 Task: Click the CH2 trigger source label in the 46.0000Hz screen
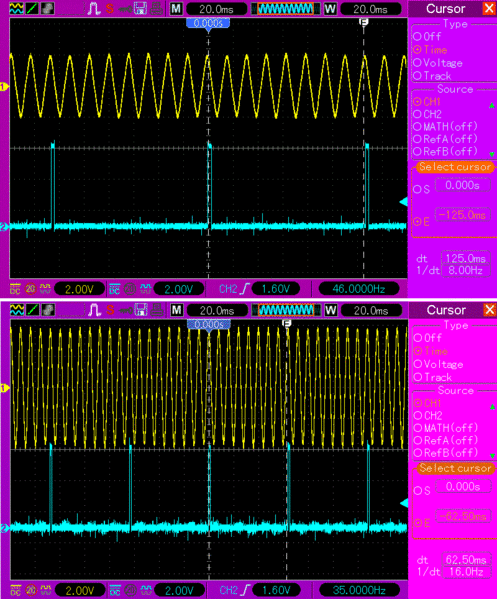pos(228,289)
